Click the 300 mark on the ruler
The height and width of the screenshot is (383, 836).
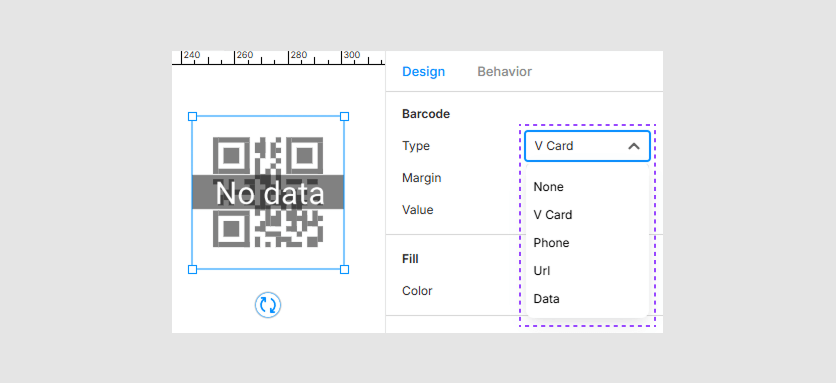point(352,55)
